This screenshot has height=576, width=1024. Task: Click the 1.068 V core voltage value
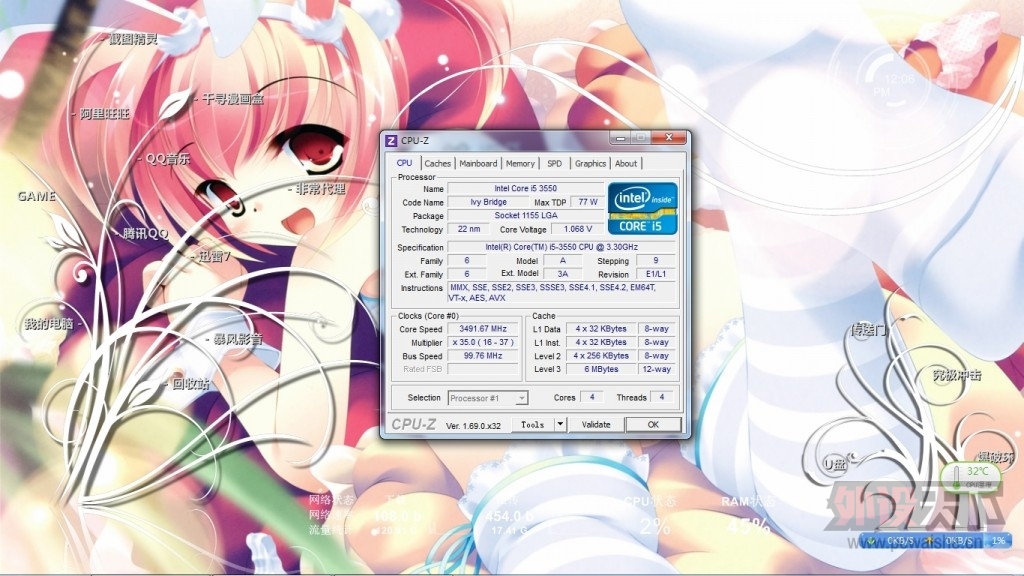[x=577, y=229]
